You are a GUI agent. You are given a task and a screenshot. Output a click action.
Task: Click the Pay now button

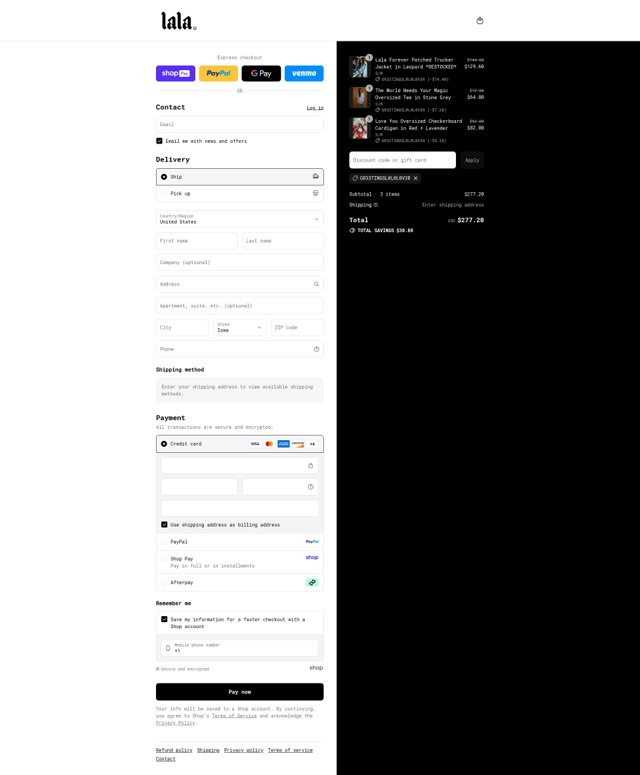(x=240, y=692)
